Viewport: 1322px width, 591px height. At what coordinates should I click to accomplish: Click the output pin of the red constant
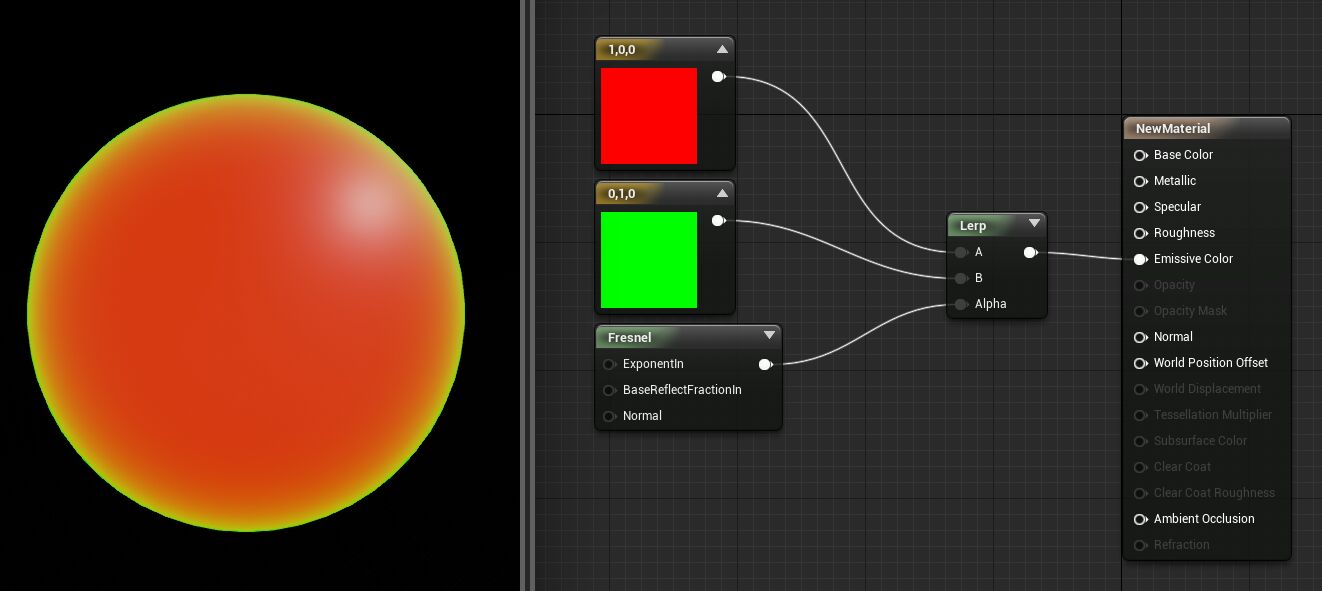pos(717,75)
